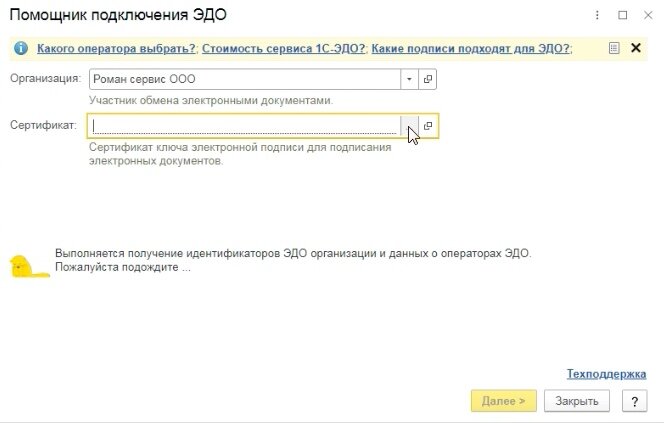Expand the Организация dropdown list
This screenshot has height=423, width=664.
[409, 79]
